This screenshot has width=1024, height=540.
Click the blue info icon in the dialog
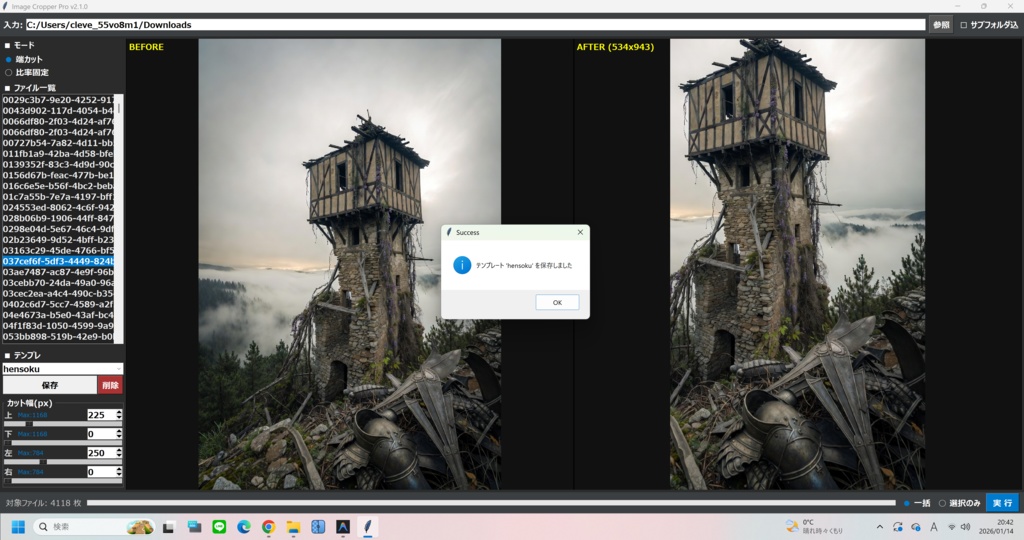click(x=462, y=265)
